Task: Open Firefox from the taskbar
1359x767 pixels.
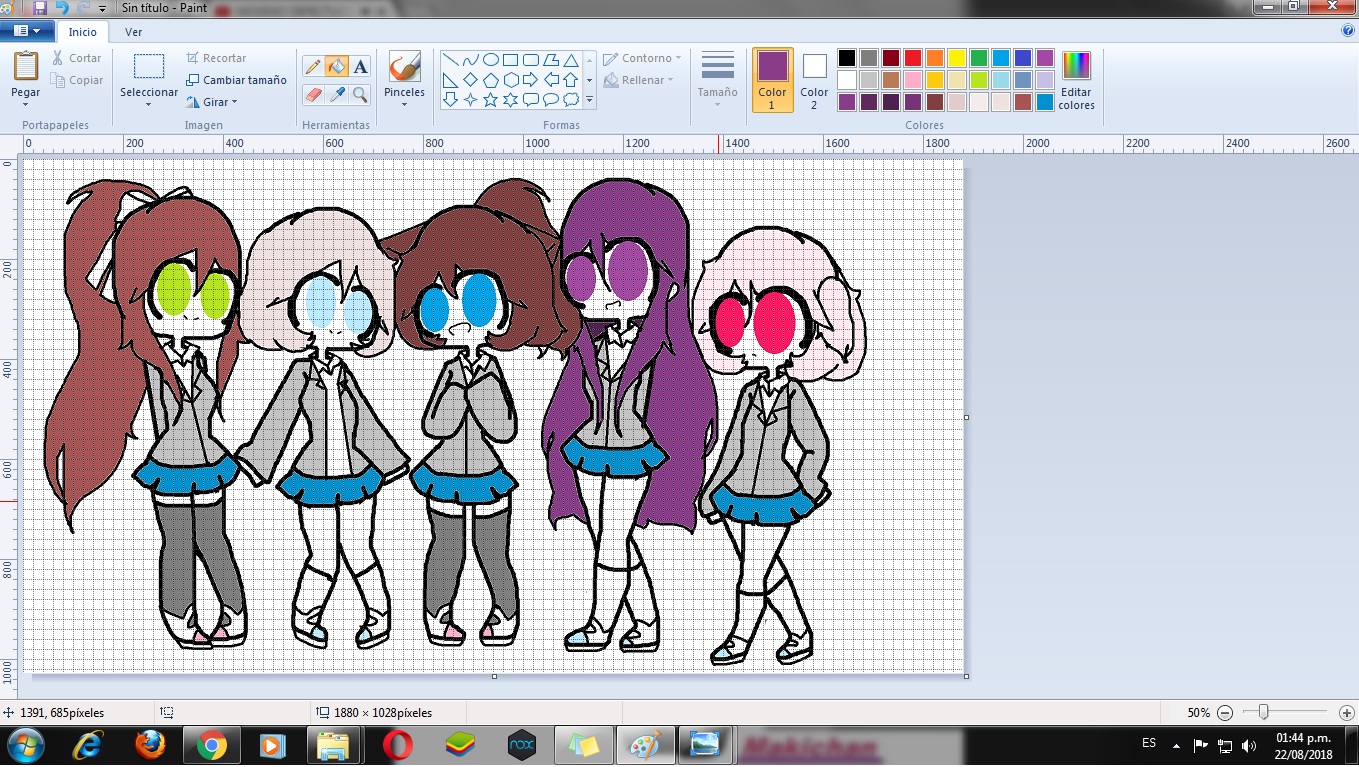Action: (x=150, y=746)
